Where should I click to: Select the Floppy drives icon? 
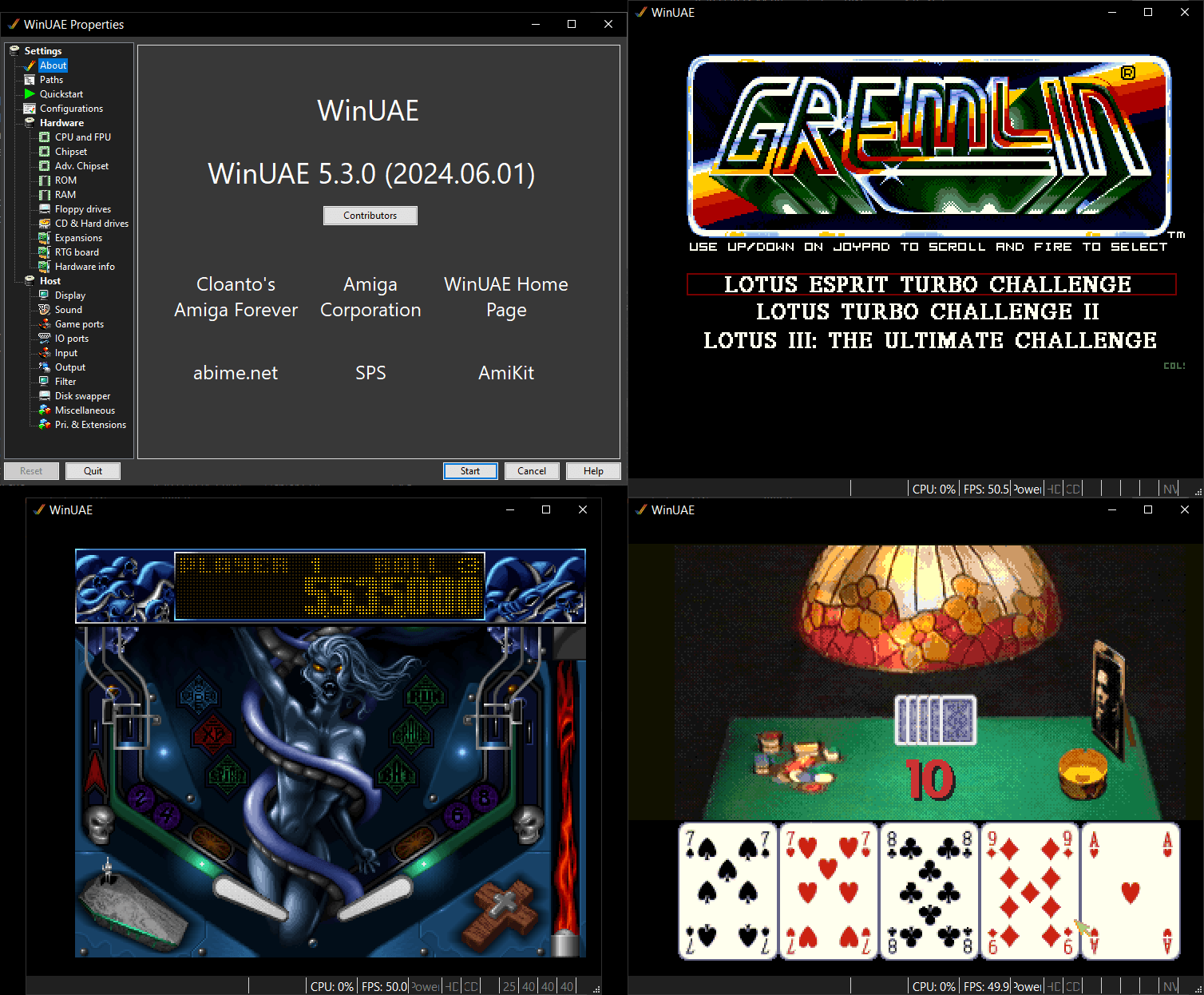tap(45, 209)
